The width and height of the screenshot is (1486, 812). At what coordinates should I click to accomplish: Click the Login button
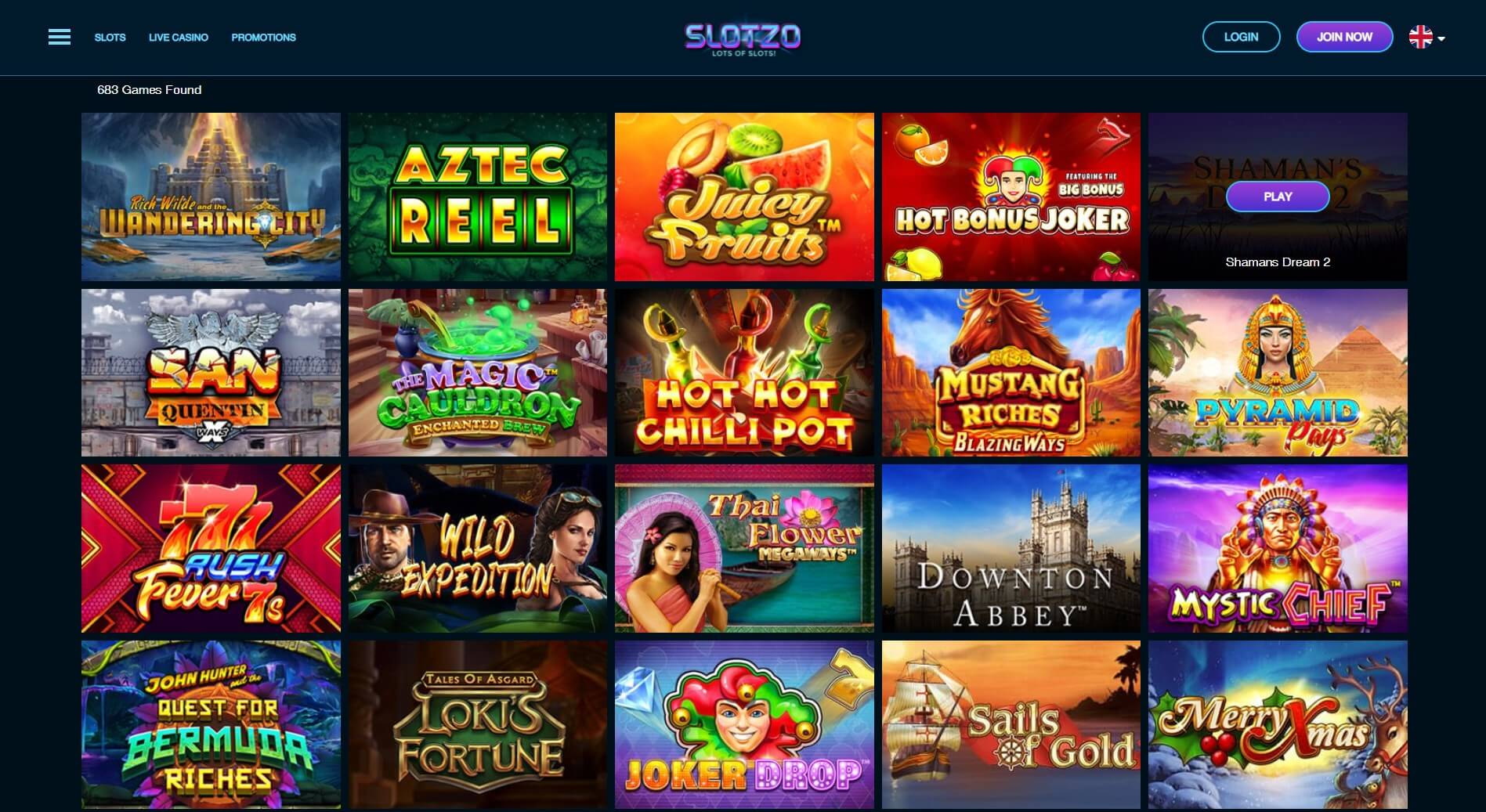click(x=1241, y=37)
